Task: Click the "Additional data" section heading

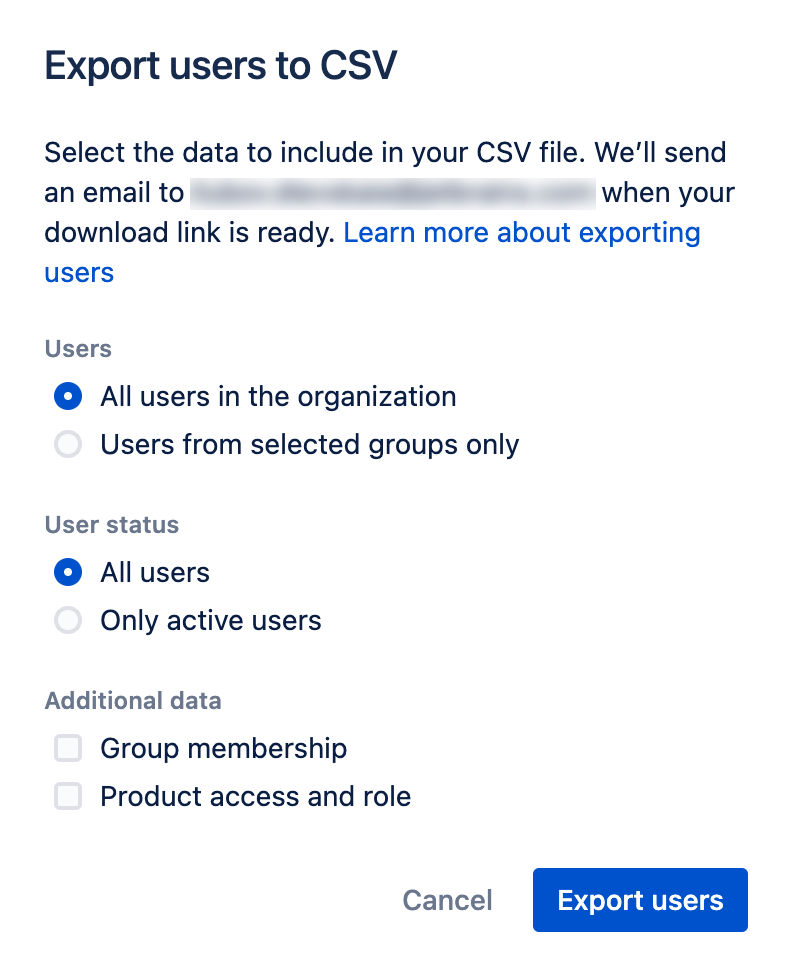Action: coord(132,701)
